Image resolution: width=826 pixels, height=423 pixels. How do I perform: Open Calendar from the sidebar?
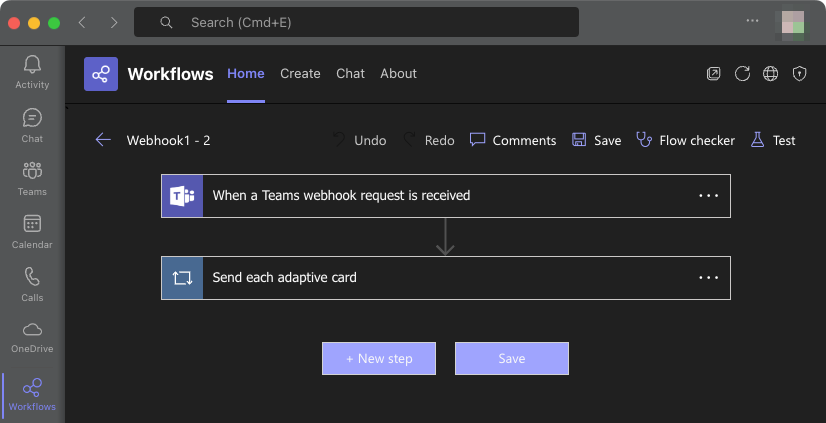(x=32, y=232)
